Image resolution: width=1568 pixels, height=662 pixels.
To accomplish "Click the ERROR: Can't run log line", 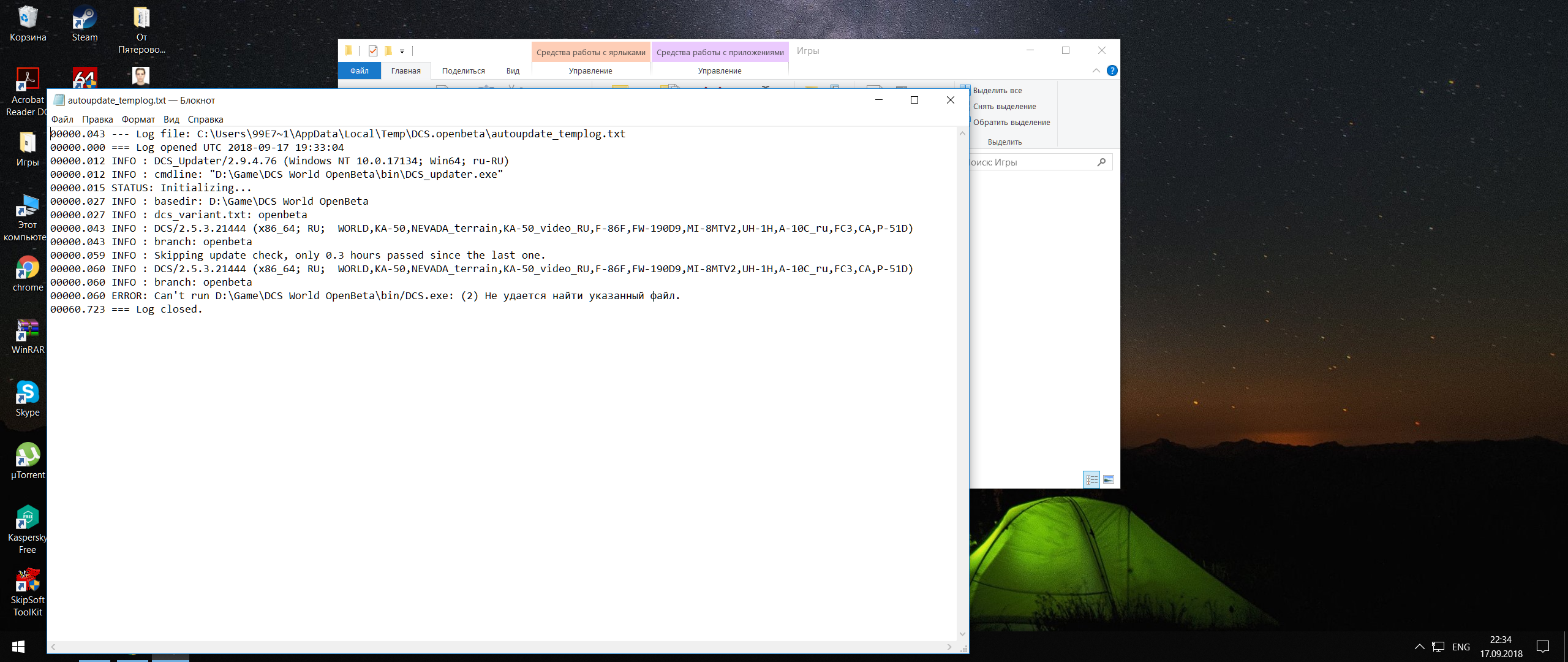I will click(x=365, y=296).
